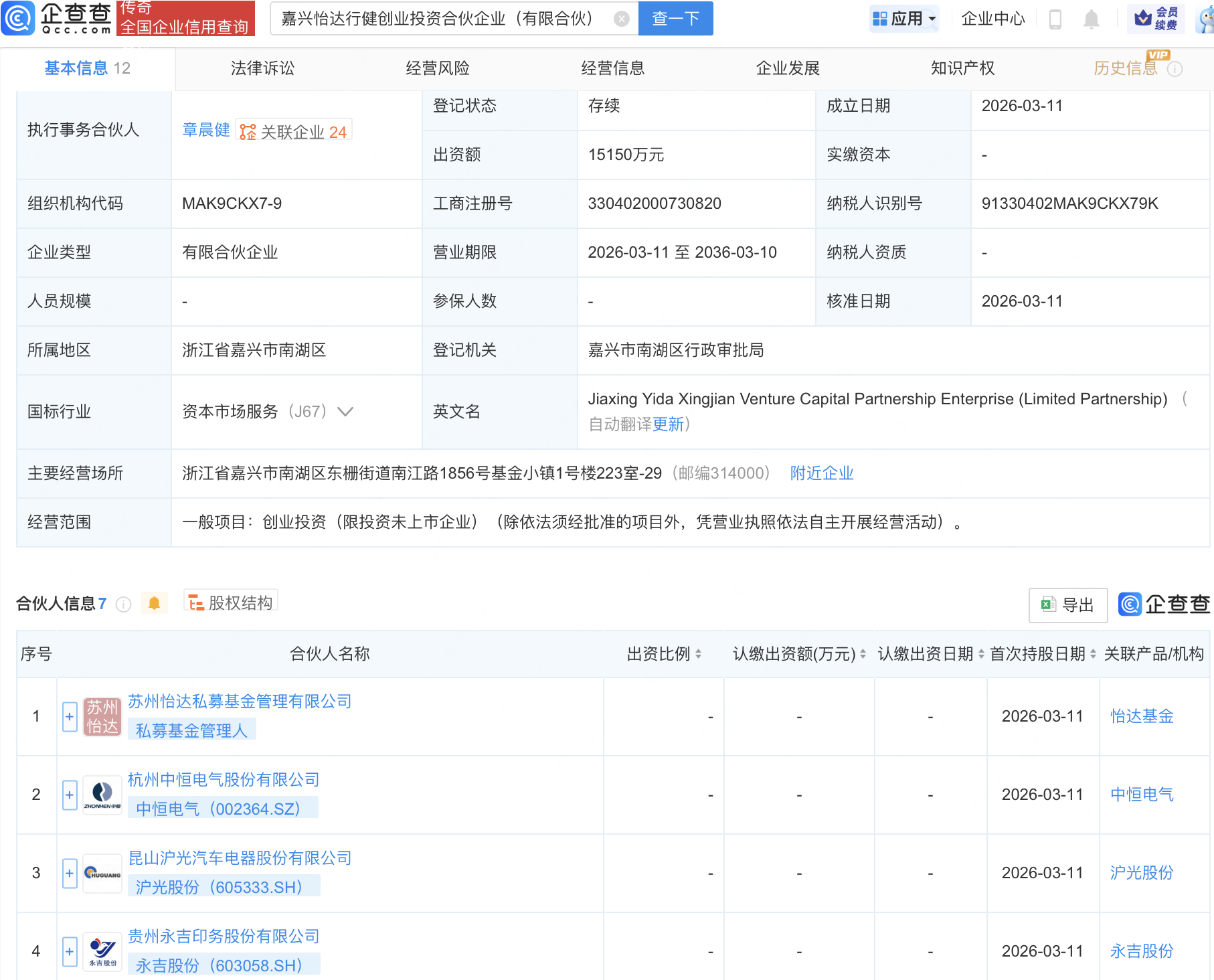Expand the 资本市场服务 industry chevron
This screenshot has width=1214, height=980.
(345, 412)
